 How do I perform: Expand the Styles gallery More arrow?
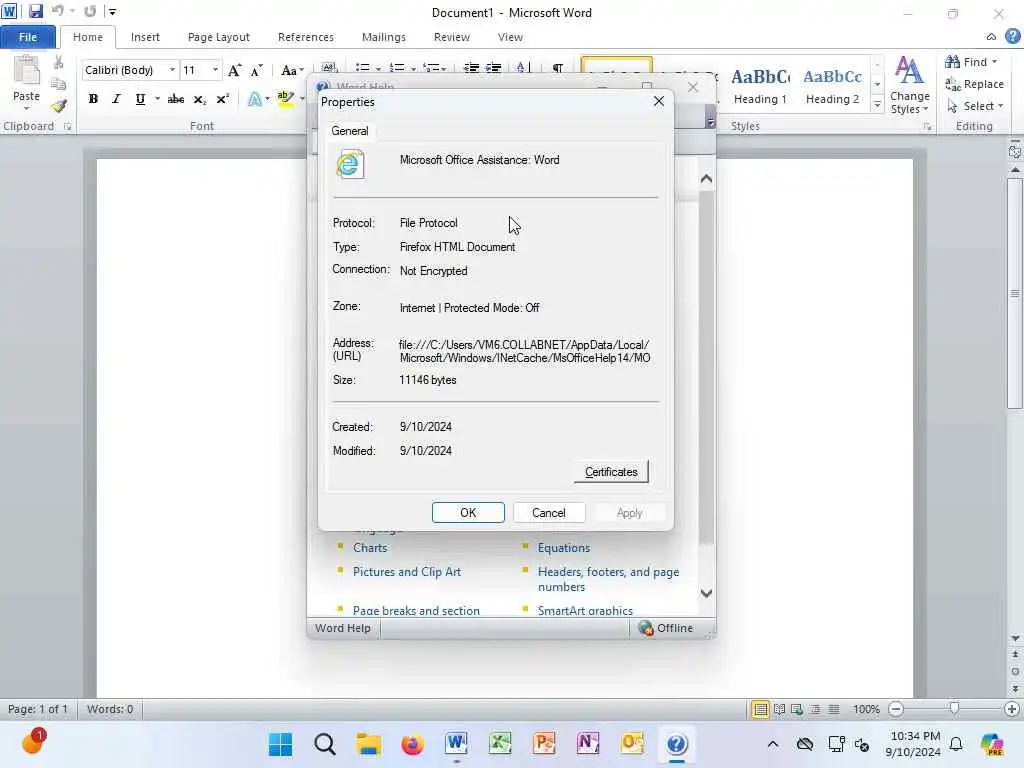point(877,104)
